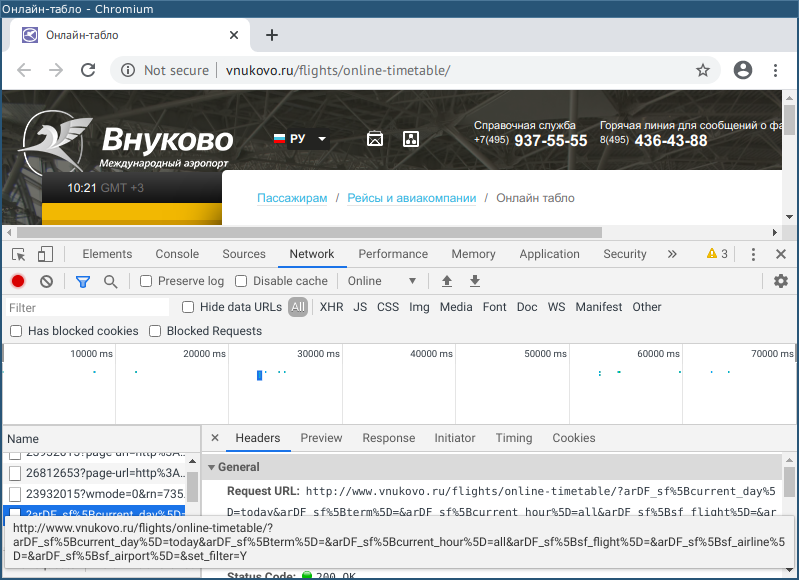Viewport: 799px width, 580px height.
Task: Open a new tab with plus button
Action: 272,35
